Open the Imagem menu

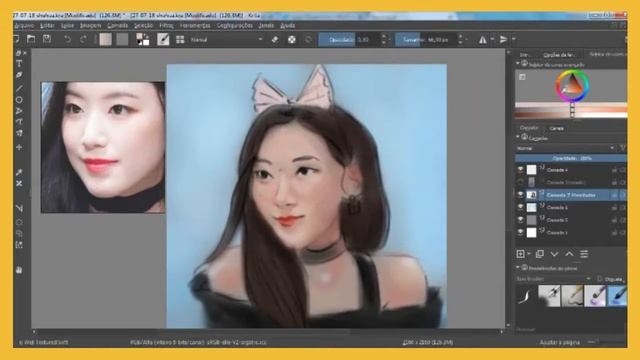pos(90,26)
